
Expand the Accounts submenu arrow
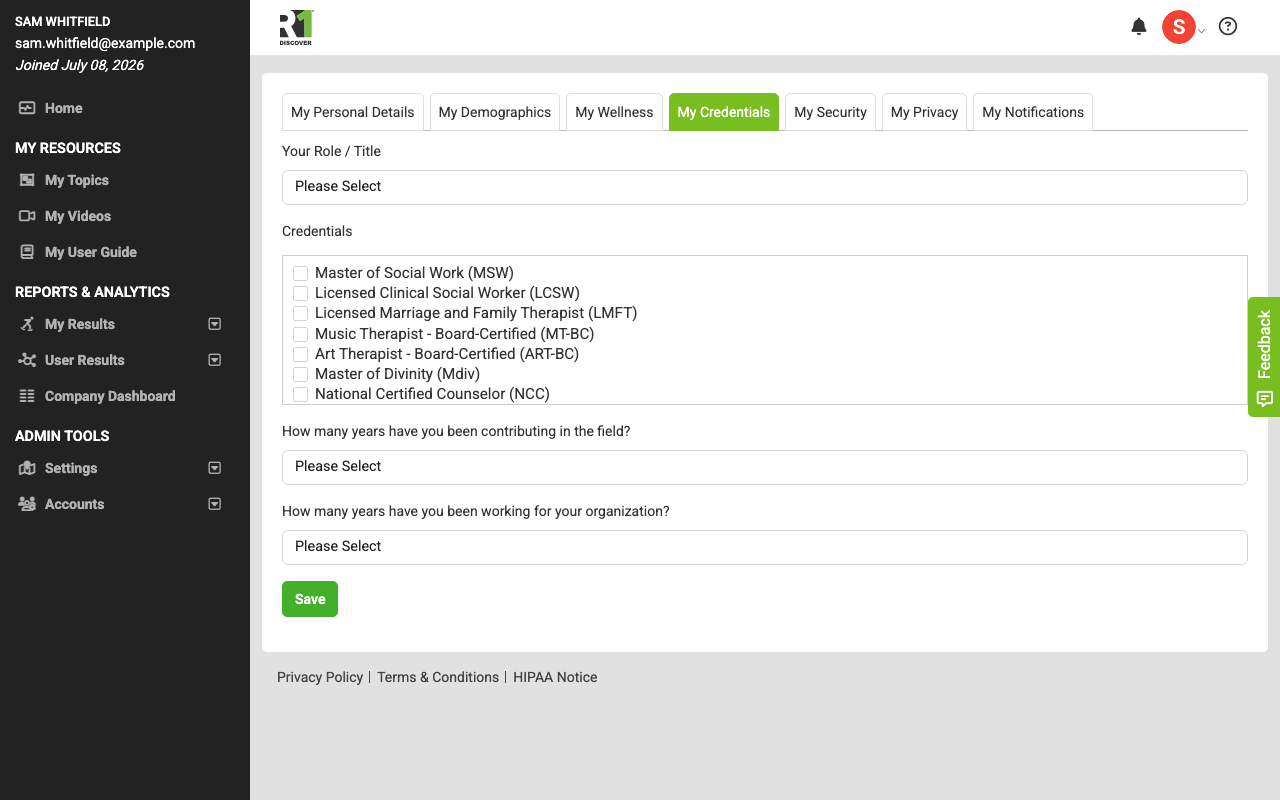tap(214, 504)
